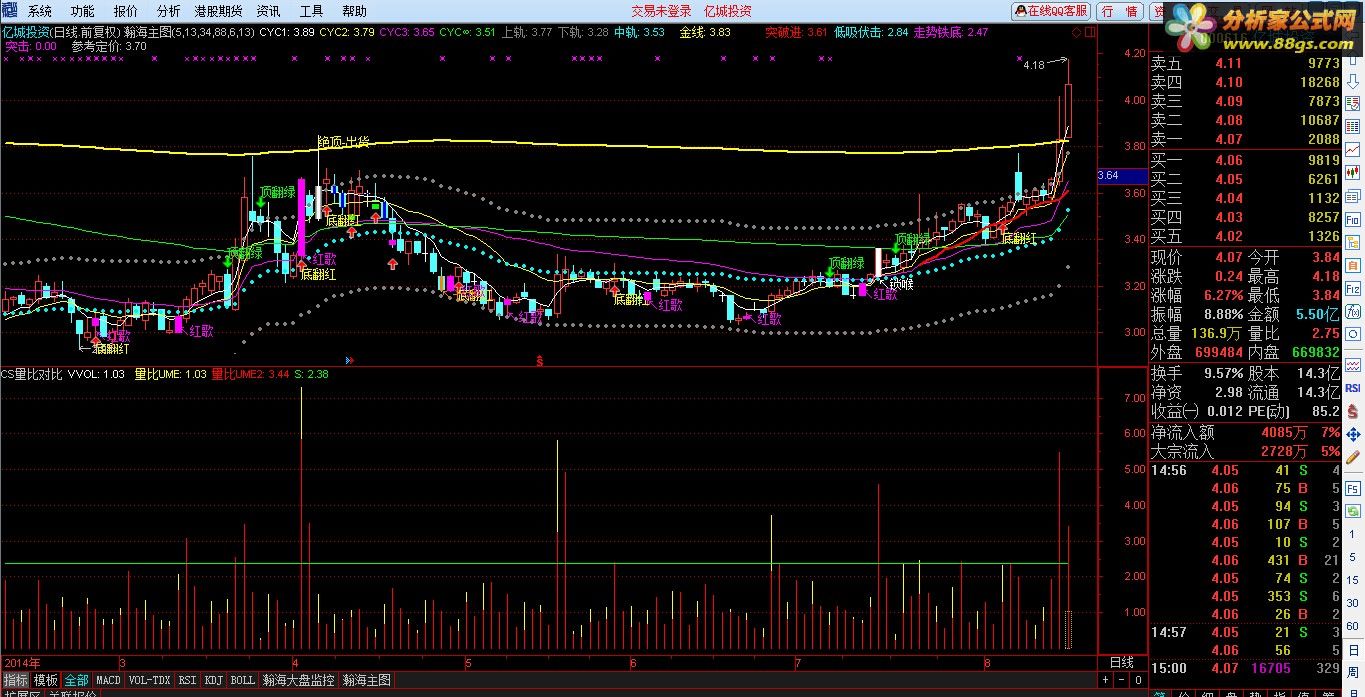Click the 瀚海主图 indicator name label
Screen dimensions: 1365x697
point(148,32)
